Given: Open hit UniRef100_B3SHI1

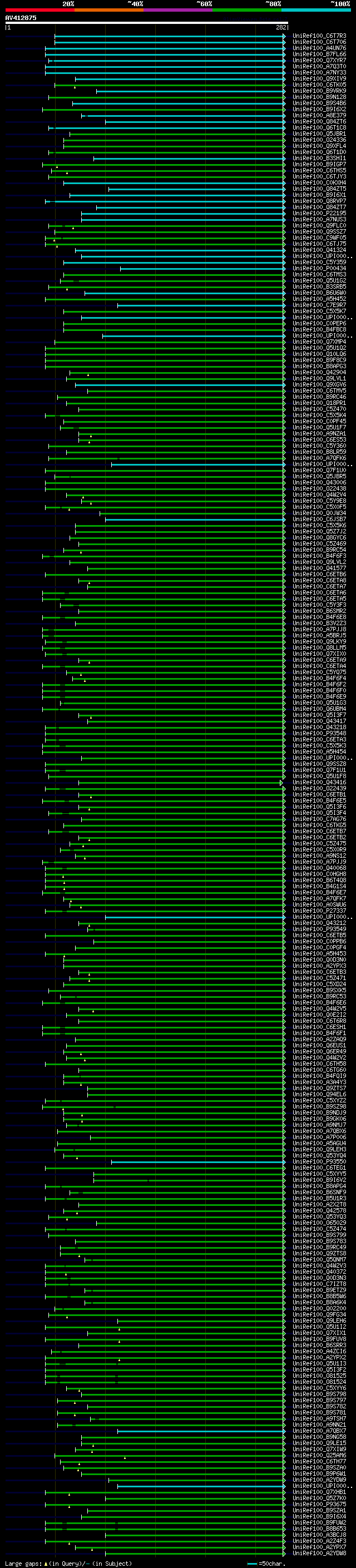Looking at the screenshot, I should 319,159.
